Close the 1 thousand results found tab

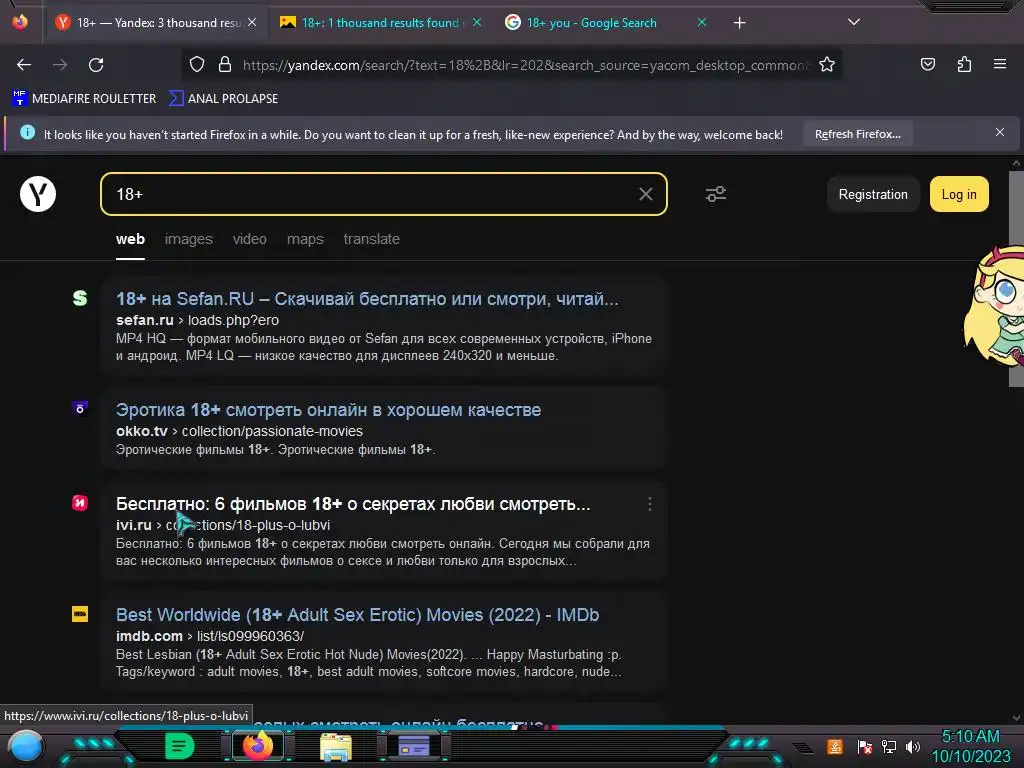[477, 22]
